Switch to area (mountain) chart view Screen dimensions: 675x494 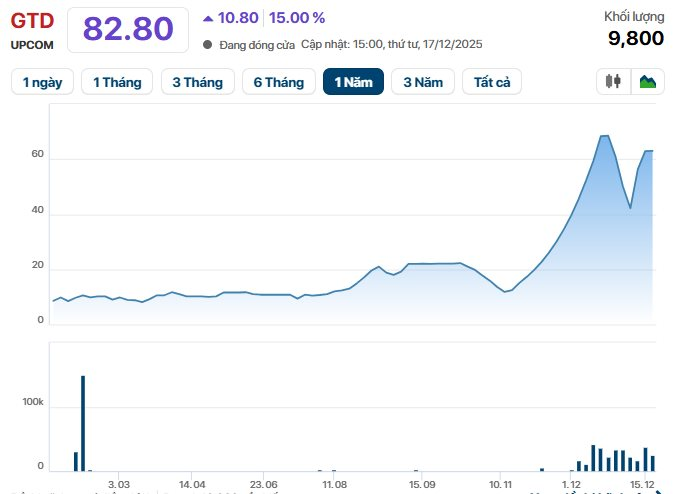(x=648, y=82)
